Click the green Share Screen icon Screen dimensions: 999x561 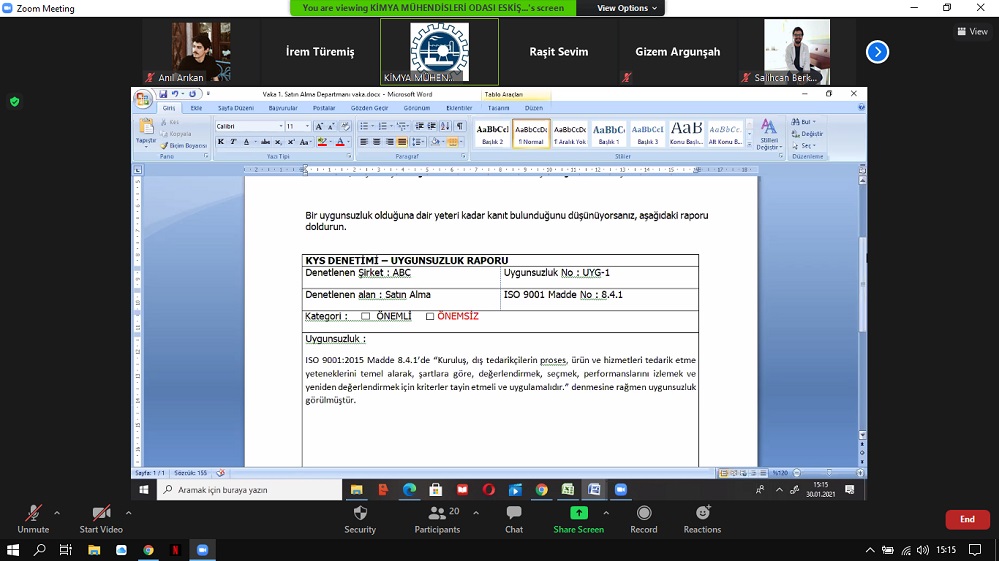[x=578, y=513]
